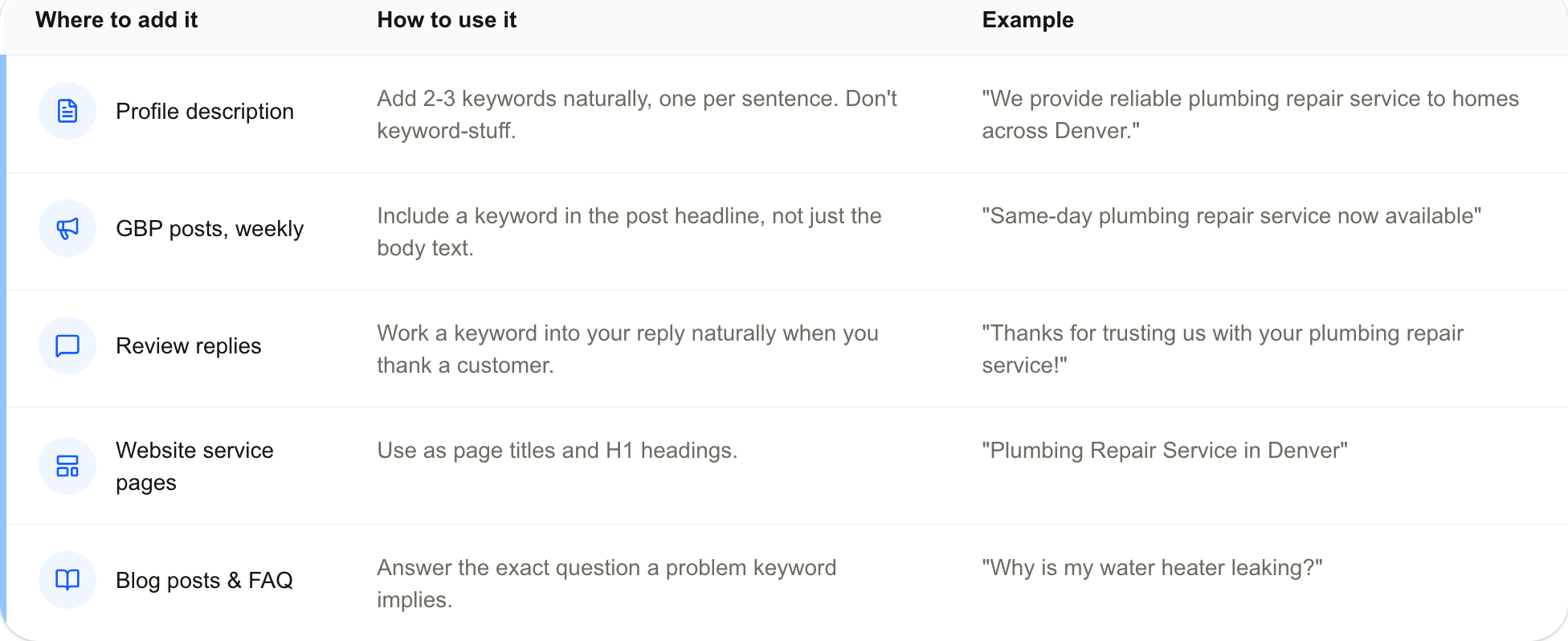The height and width of the screenshot is (641, 1568).
Task: Click the 'Blog posts & FAQ' label
Action: tap(204, 581)
